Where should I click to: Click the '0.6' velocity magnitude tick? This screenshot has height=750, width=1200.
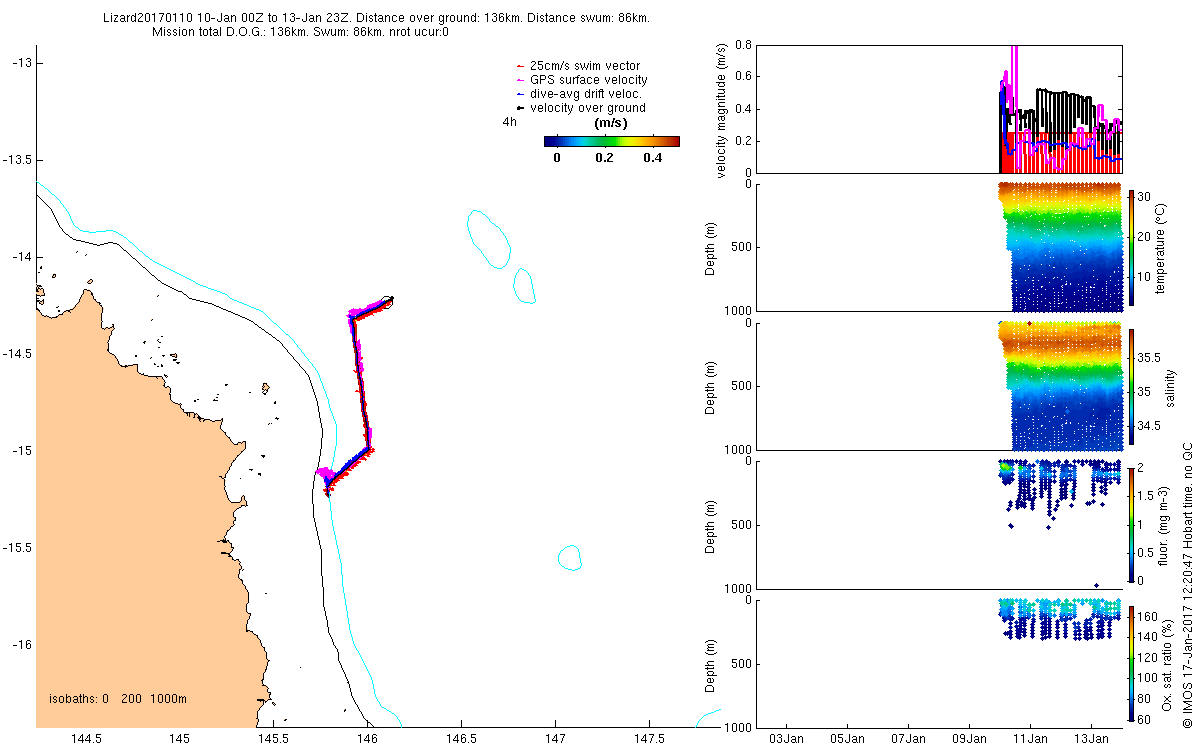[x=743, y=78]
